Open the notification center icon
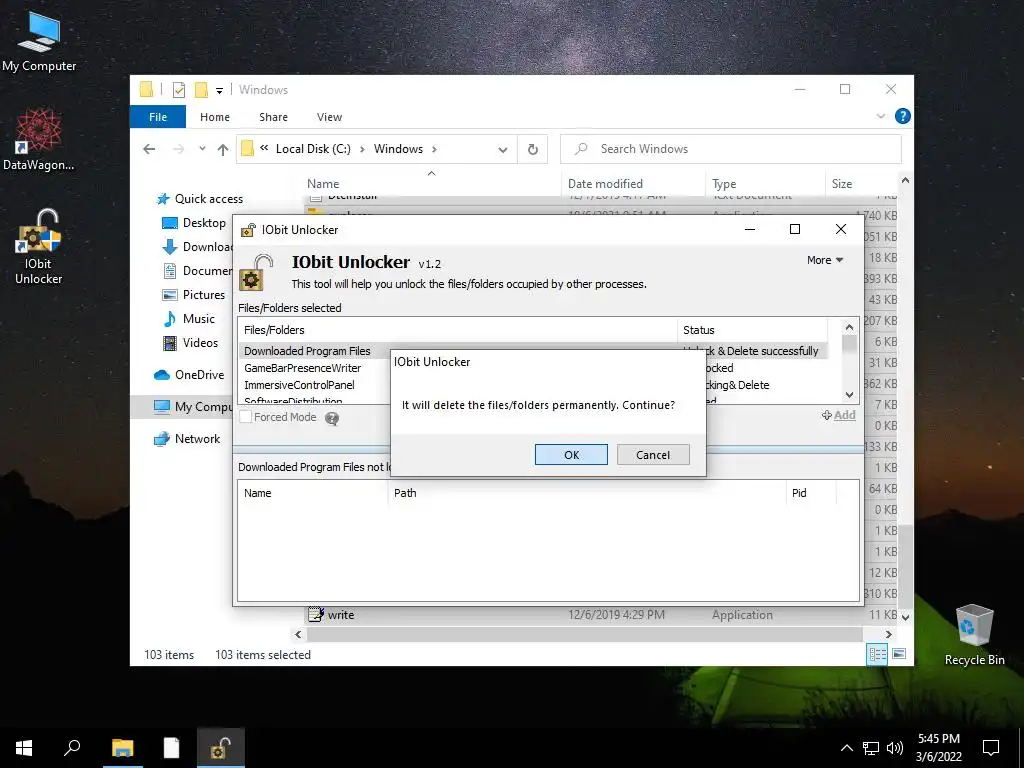The width and height of the screenshot is (1024, 768). point(991,748)
